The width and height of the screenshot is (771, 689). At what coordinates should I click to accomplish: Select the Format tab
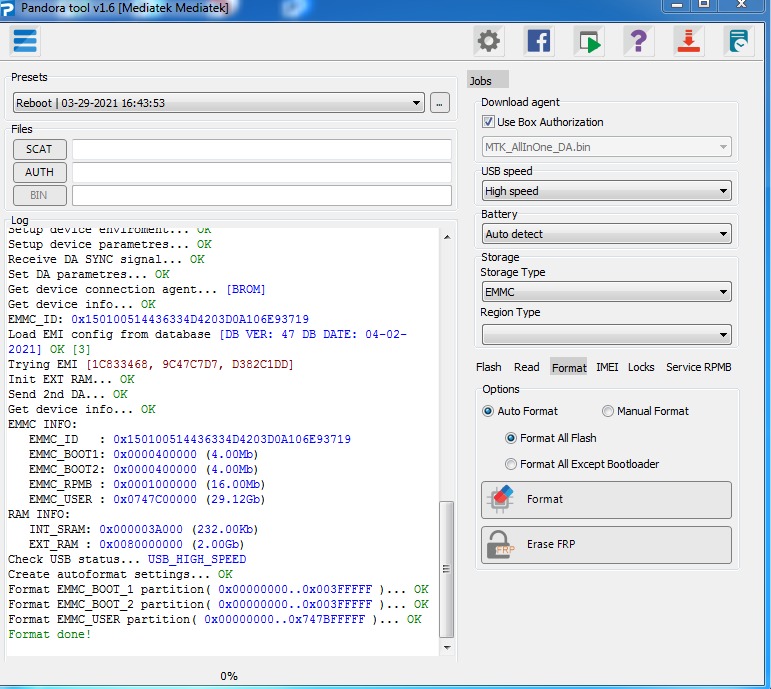tap(568, 367)
